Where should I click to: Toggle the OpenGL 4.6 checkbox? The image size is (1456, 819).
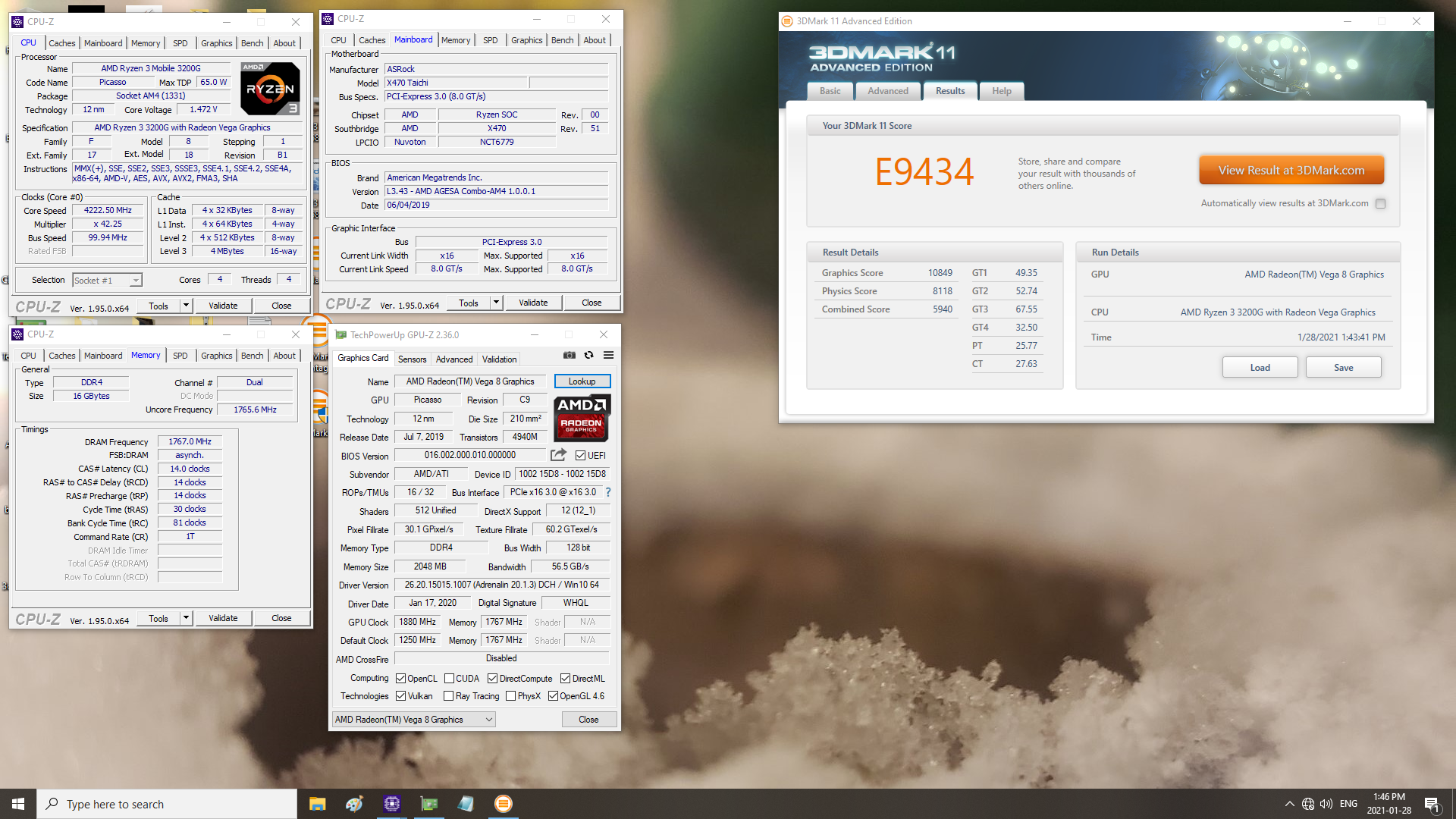(x=553, y=696)
